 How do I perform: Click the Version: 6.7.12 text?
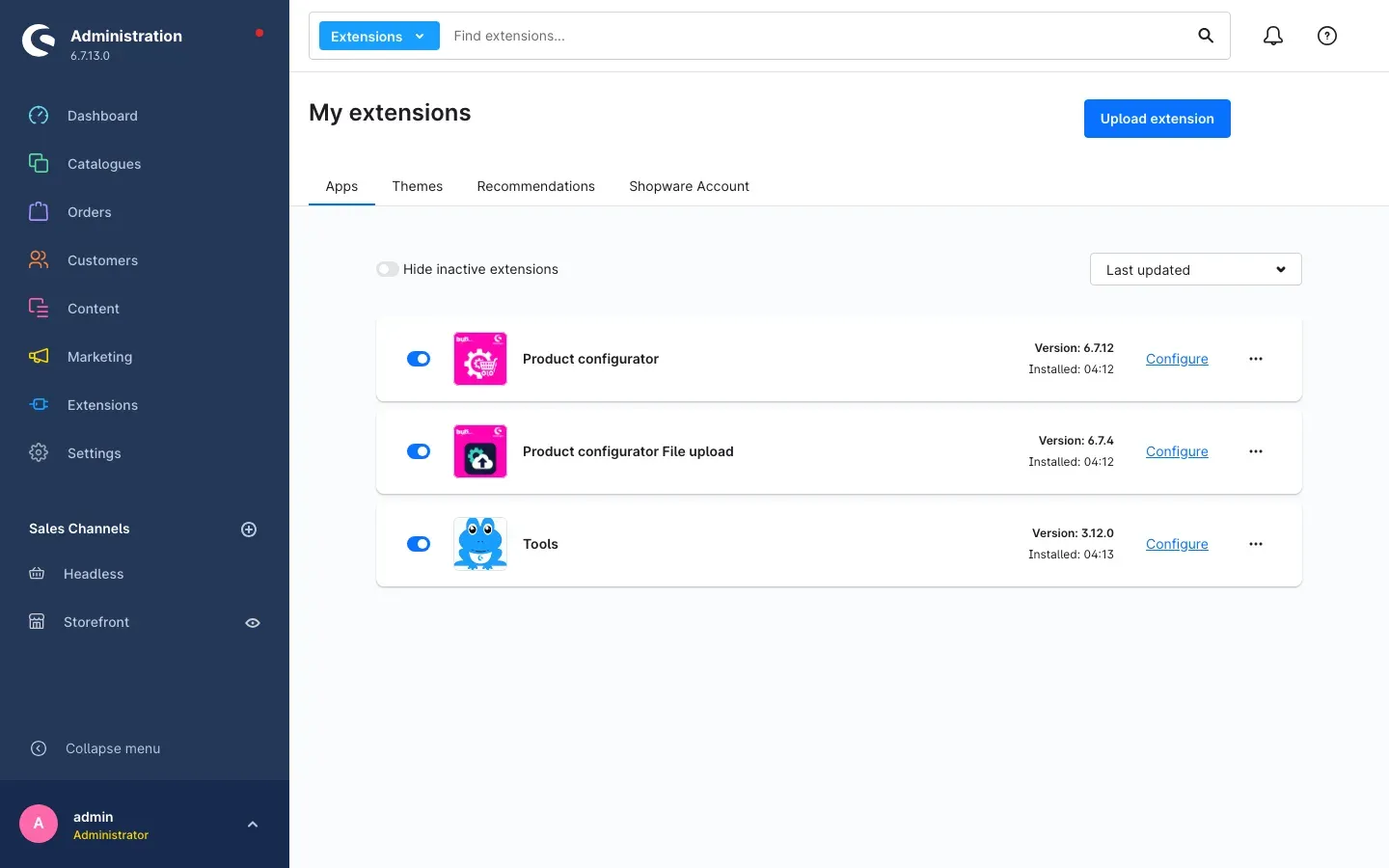1074,348
